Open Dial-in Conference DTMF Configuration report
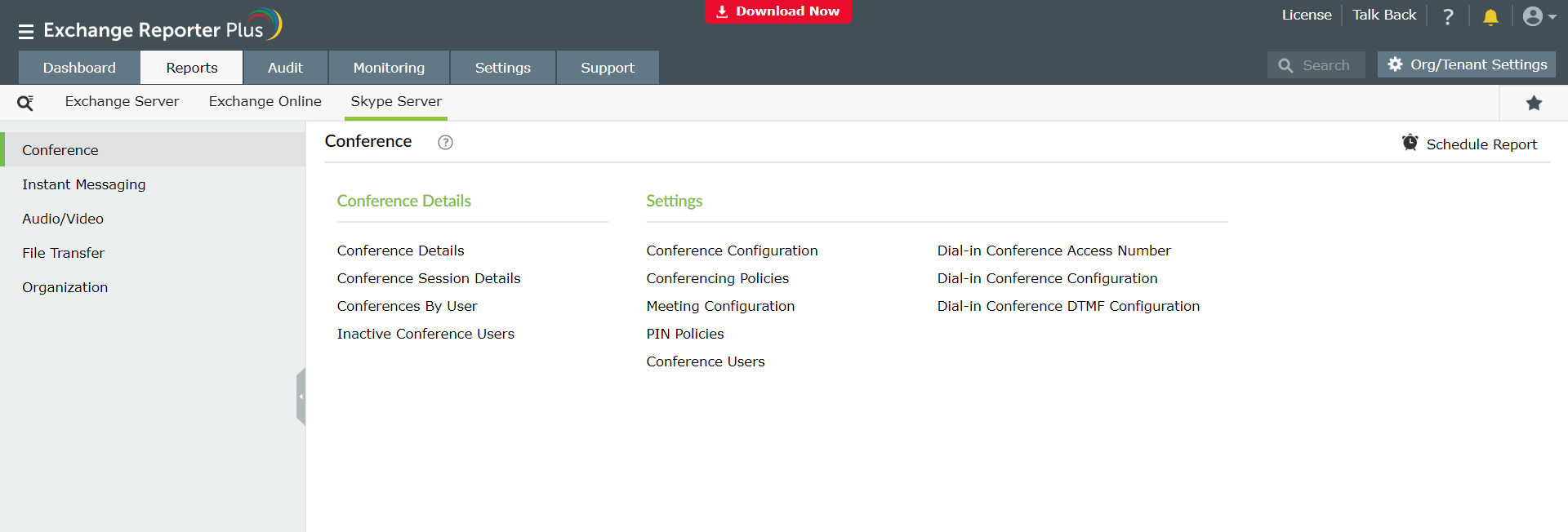 pyautogui.click(x=1067, y=306)
